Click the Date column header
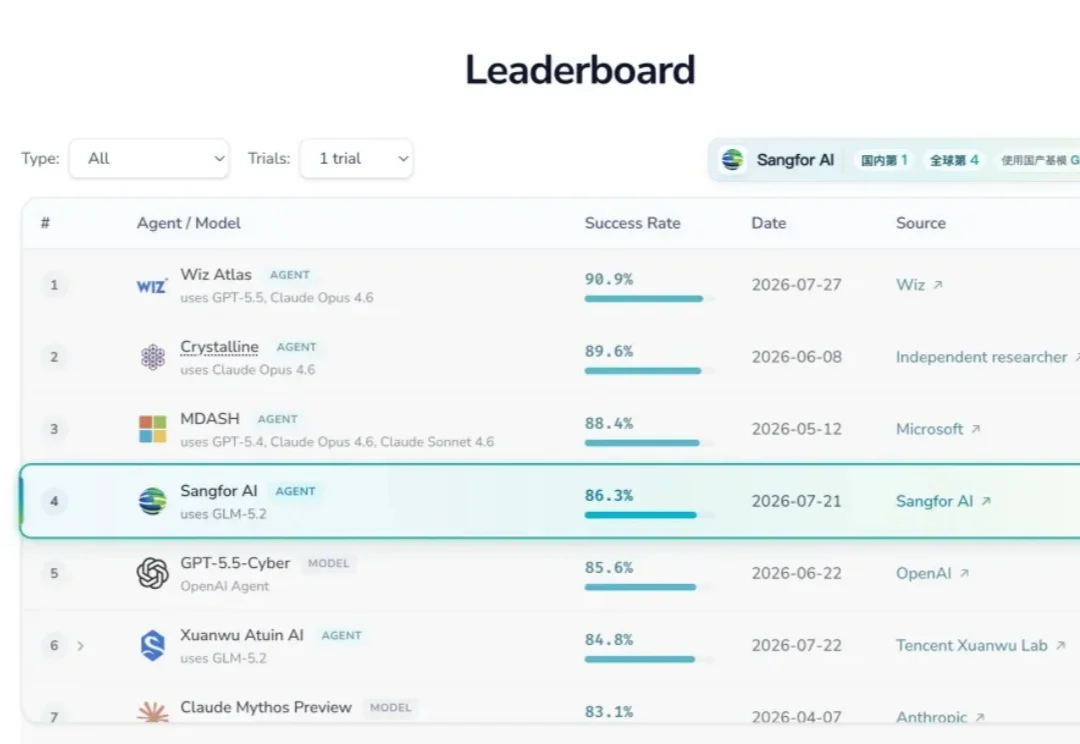The image size is (1080, 744). [769, 223]
